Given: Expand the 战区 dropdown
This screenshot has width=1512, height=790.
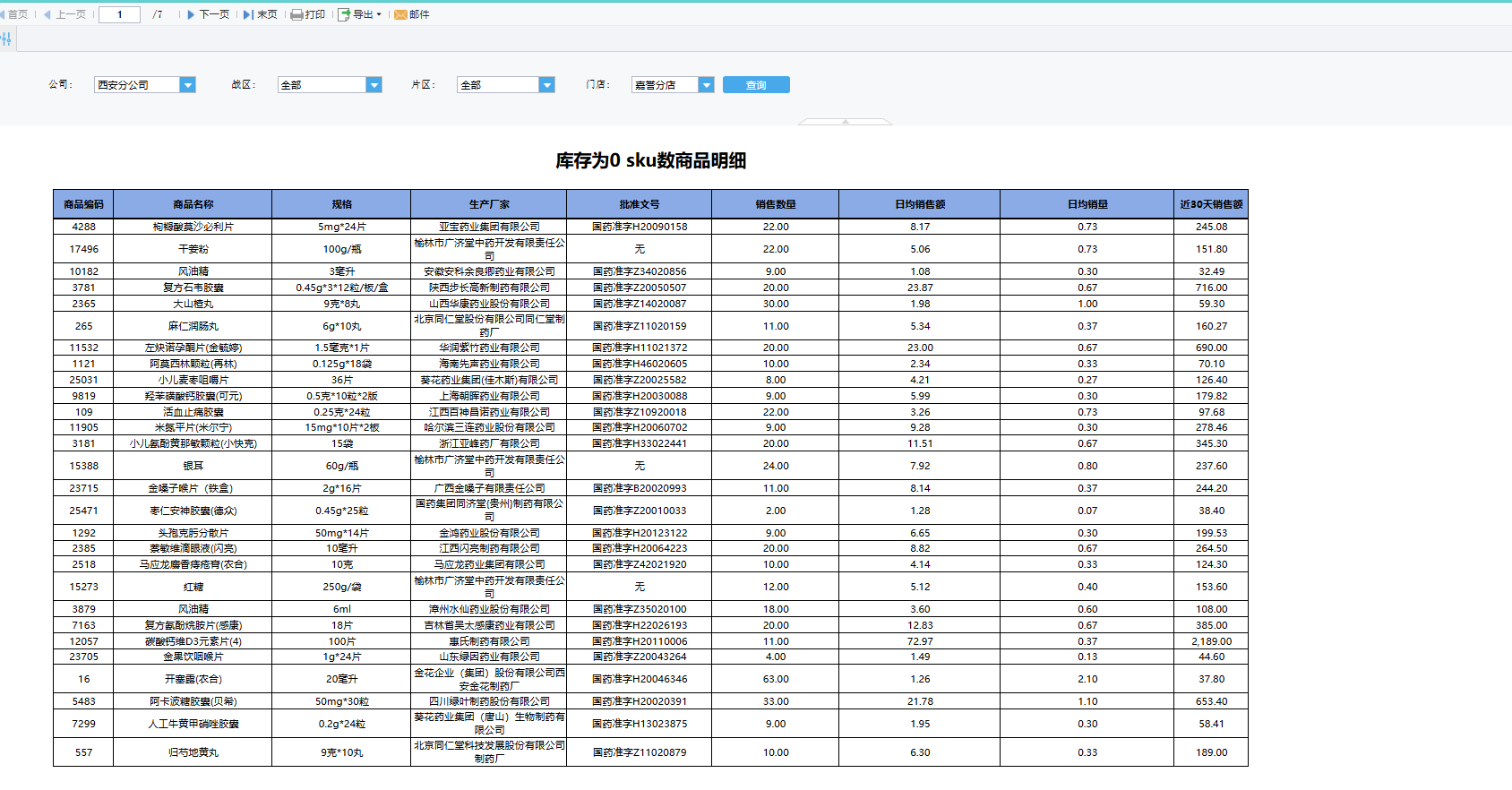Looking at the screenshot, I should click(x=374, y=85).
